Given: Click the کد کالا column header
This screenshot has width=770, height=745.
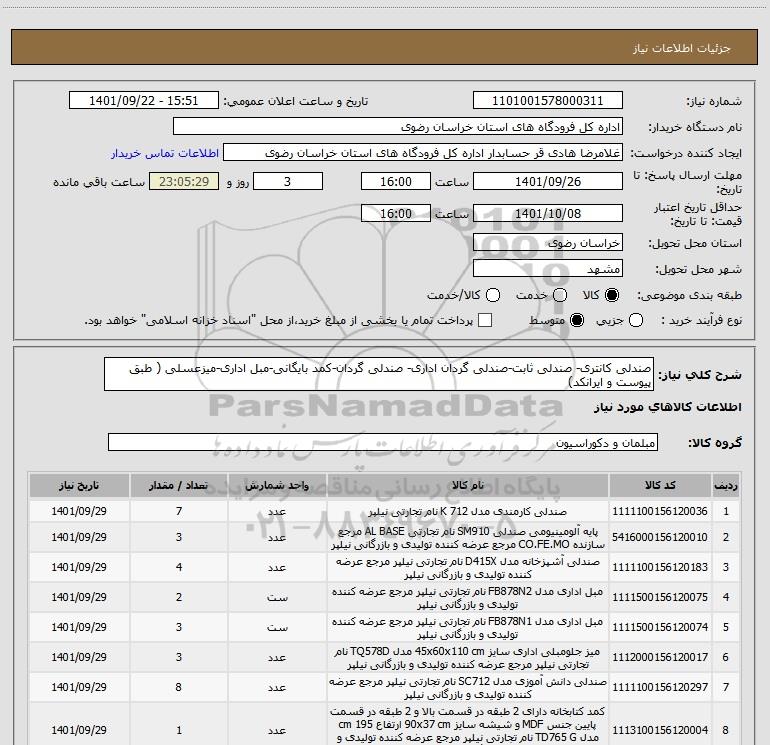Looking at the screenshot, I should tap(660, 485).
